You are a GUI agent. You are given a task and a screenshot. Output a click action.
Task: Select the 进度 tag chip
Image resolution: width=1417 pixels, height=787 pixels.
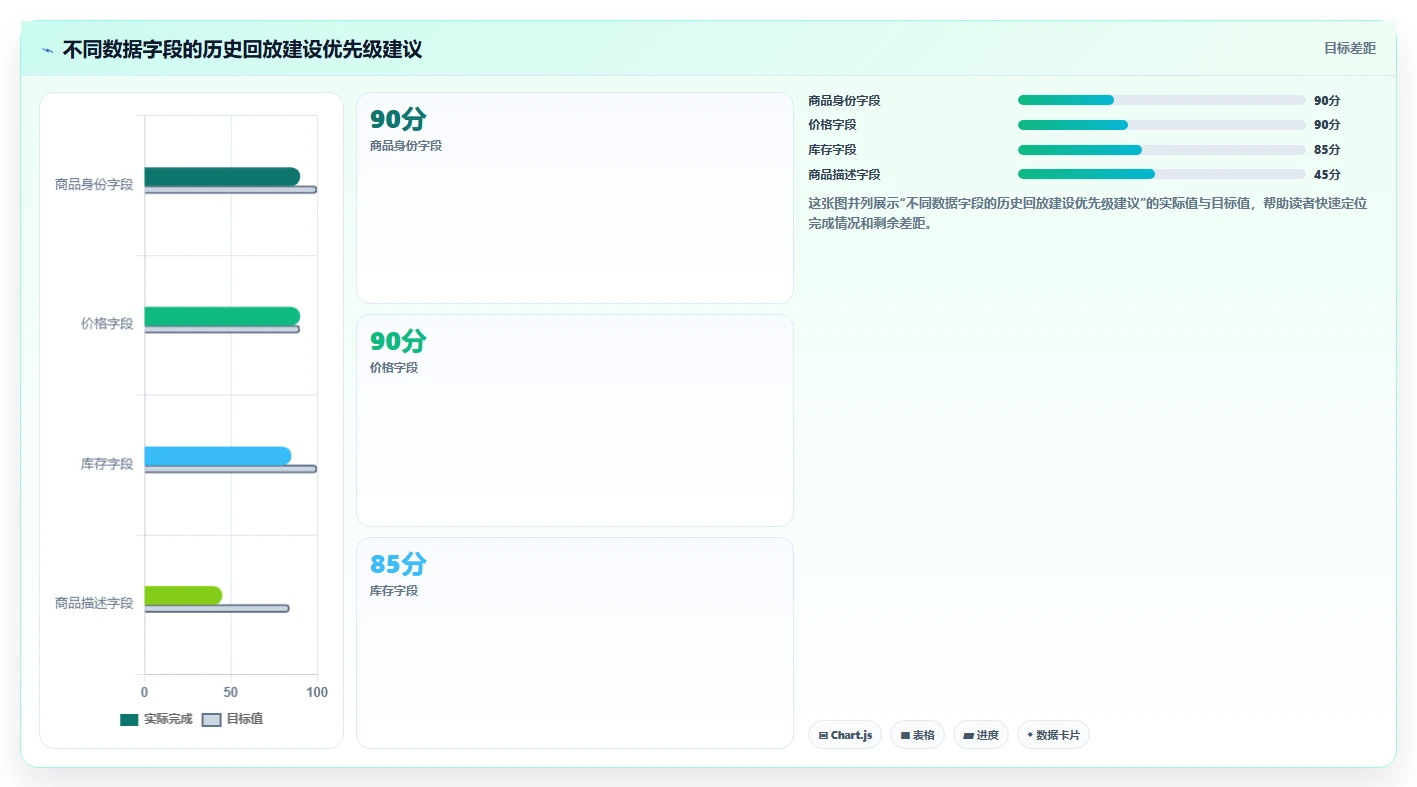981,735
